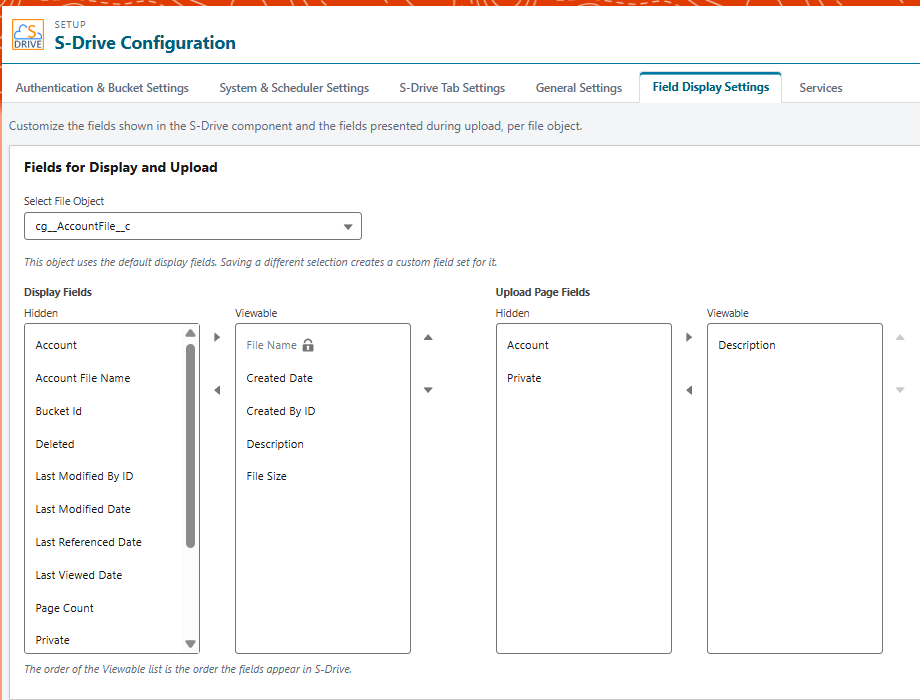Move Display Viewable field down
This screenshot has height=700, width=920.
click(x=428, y=390)
